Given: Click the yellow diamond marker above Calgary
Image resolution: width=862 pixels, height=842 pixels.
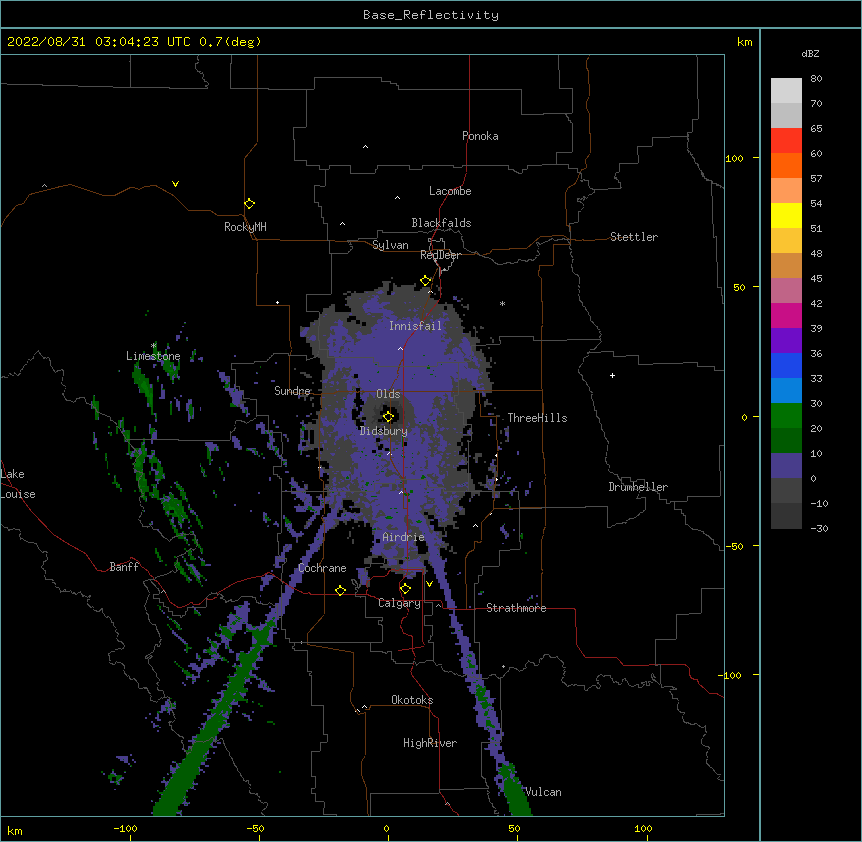Looking at the screenshot, I should (405, 589).
